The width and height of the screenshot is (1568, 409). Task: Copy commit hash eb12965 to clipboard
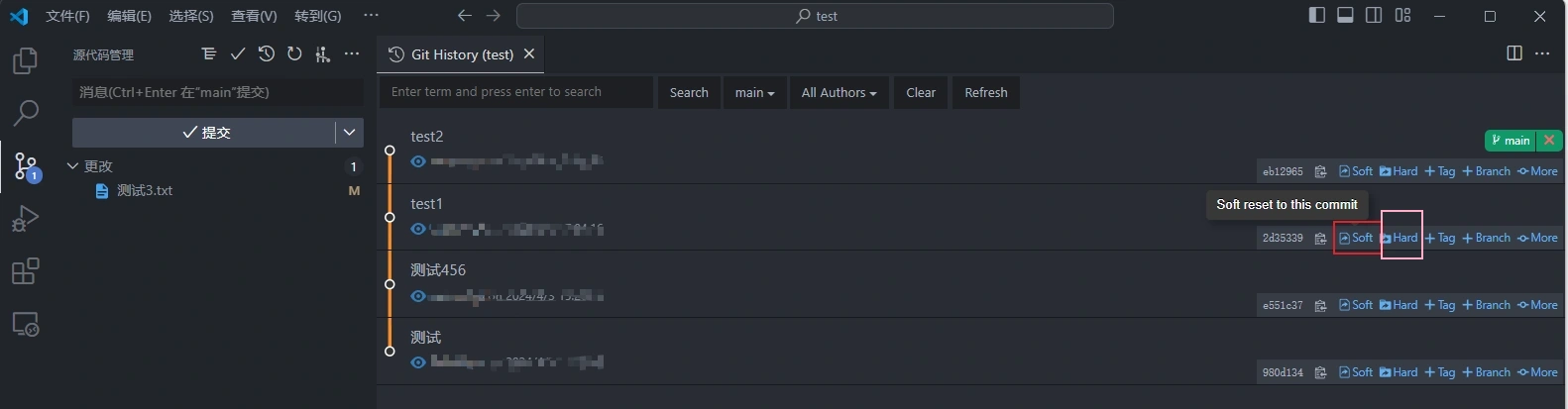coord(1320,171)
